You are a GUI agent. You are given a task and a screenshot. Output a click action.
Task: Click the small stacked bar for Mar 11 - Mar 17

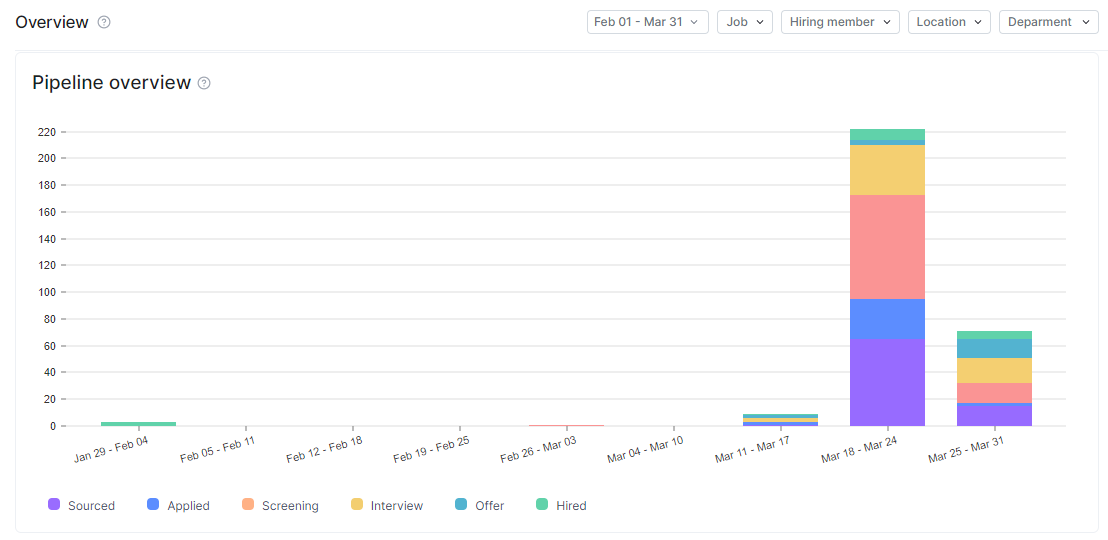point(781,420)
